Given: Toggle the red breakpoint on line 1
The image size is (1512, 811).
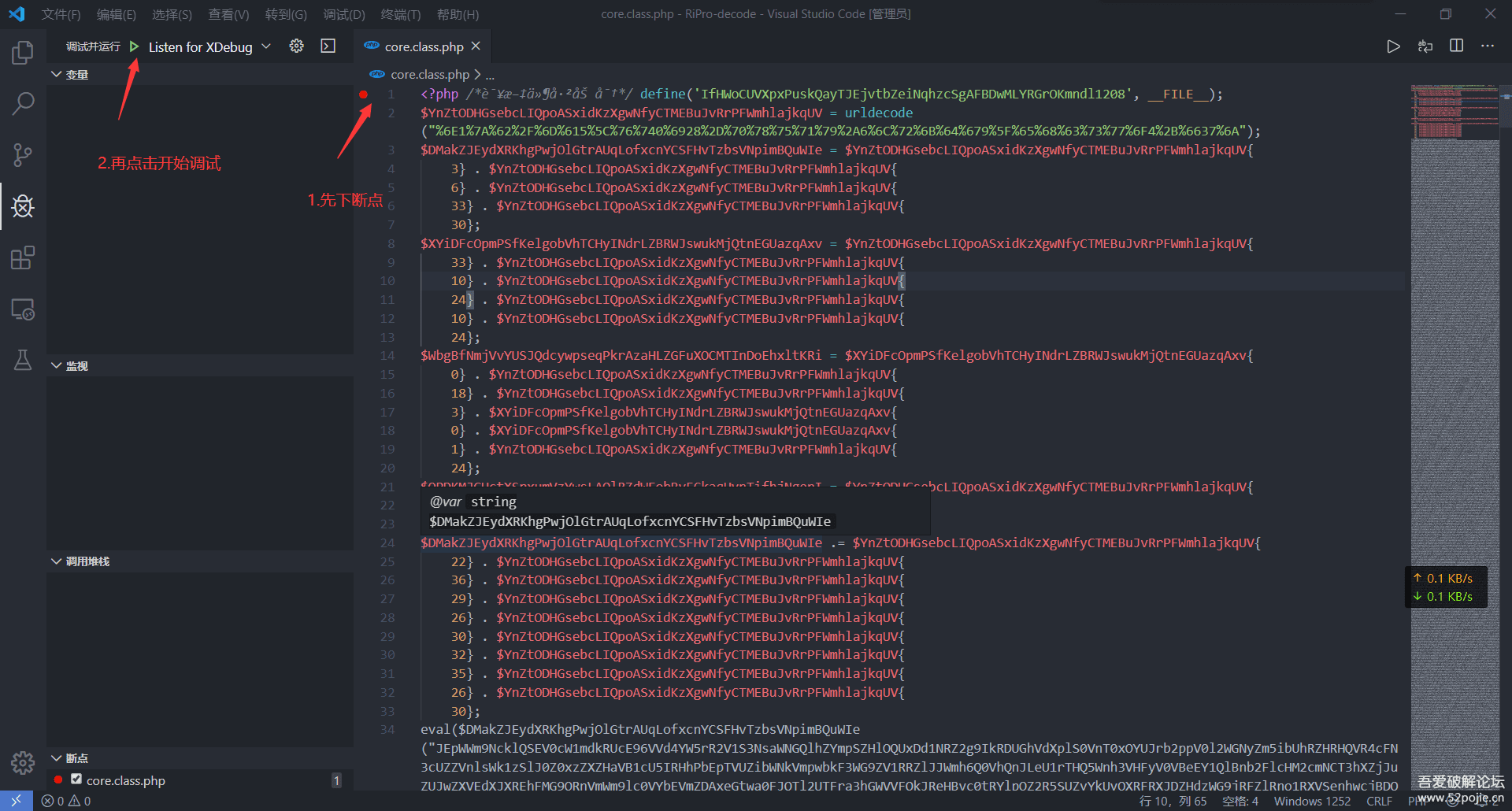Looking at the screenshot, I should [363, 94].
